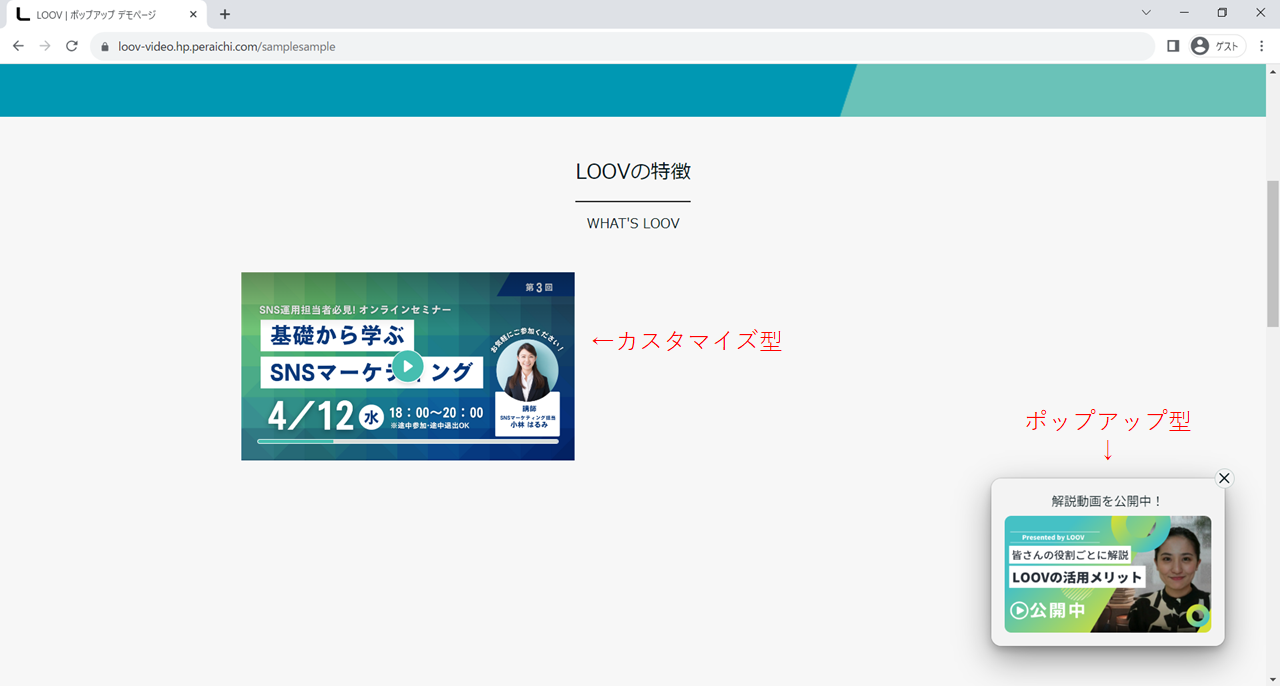Click the page vertical scrollbar thumb
Viewport: 1280px width, 686px height.
1273,254
